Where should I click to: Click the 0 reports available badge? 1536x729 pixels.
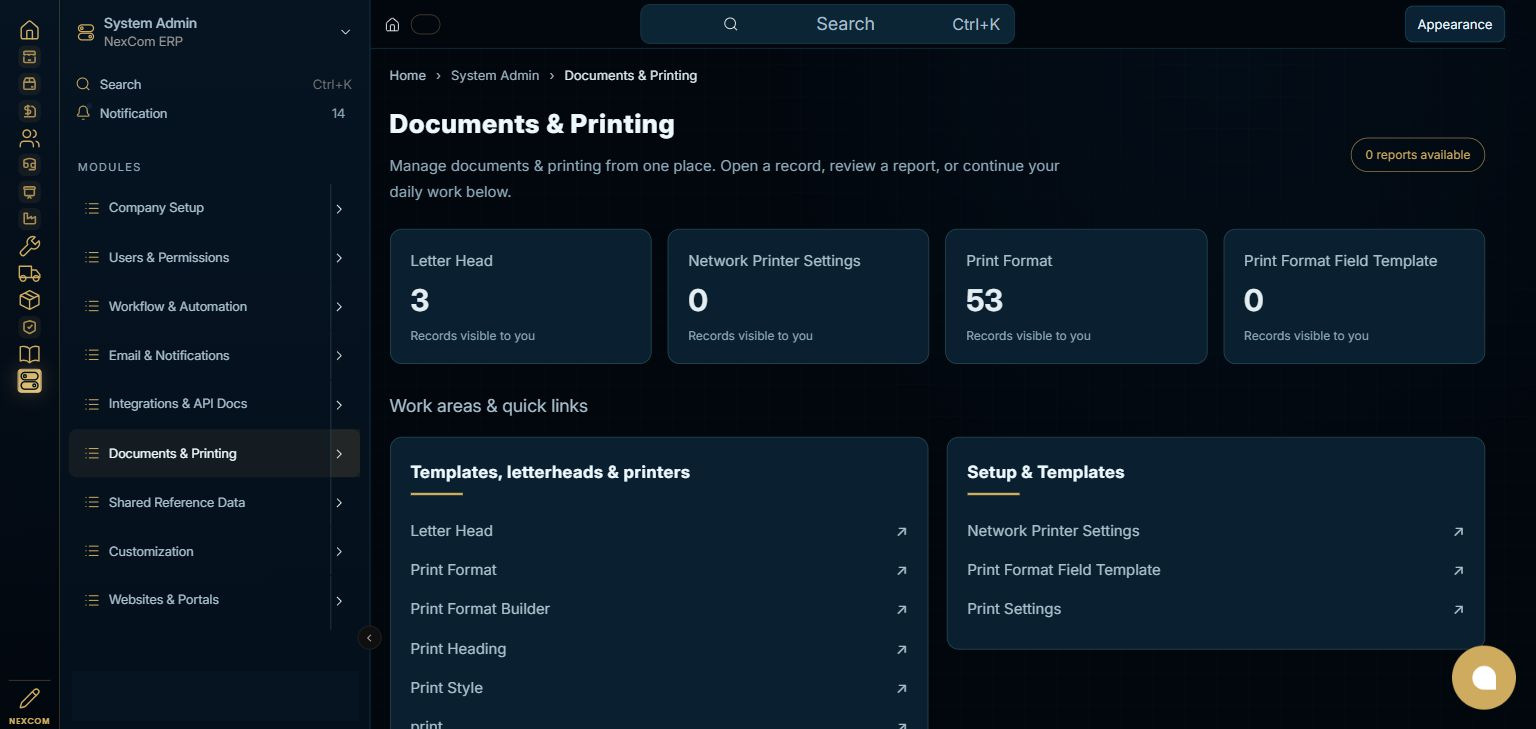click(1417, 155)
